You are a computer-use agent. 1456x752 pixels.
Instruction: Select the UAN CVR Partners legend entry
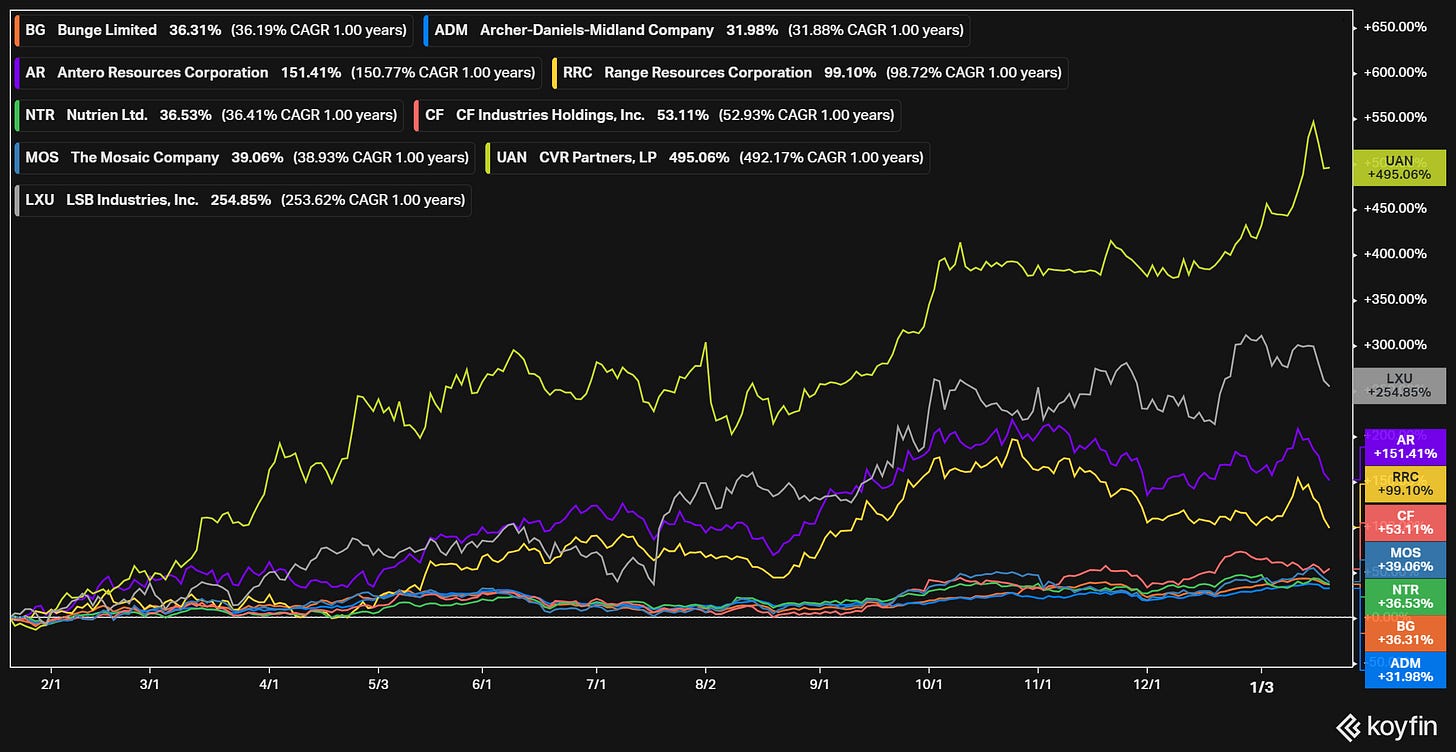point(707,157)
